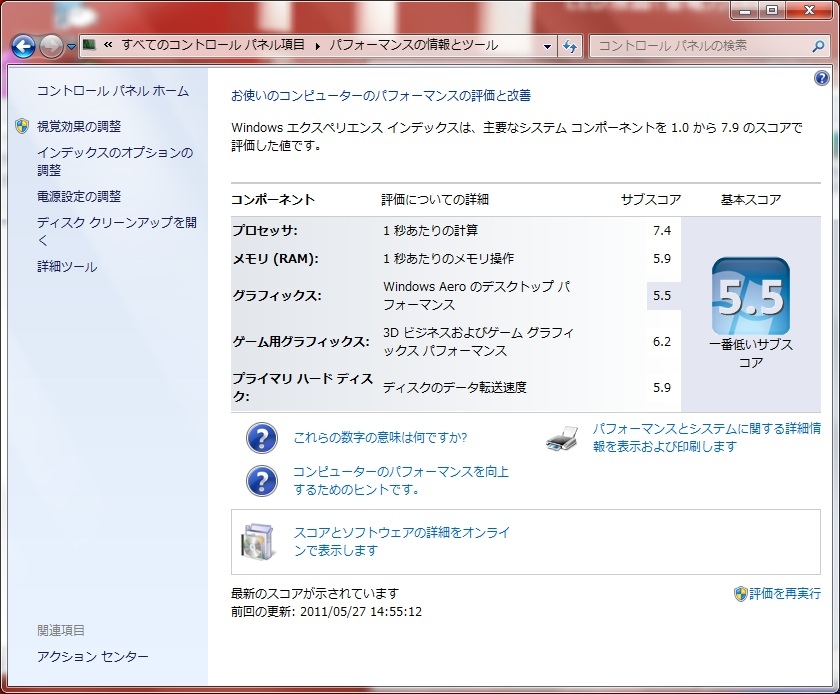This screenshot has height=694, width=840.
Task: Open the address bar history dropdown arrow
Action: point(547,46)
